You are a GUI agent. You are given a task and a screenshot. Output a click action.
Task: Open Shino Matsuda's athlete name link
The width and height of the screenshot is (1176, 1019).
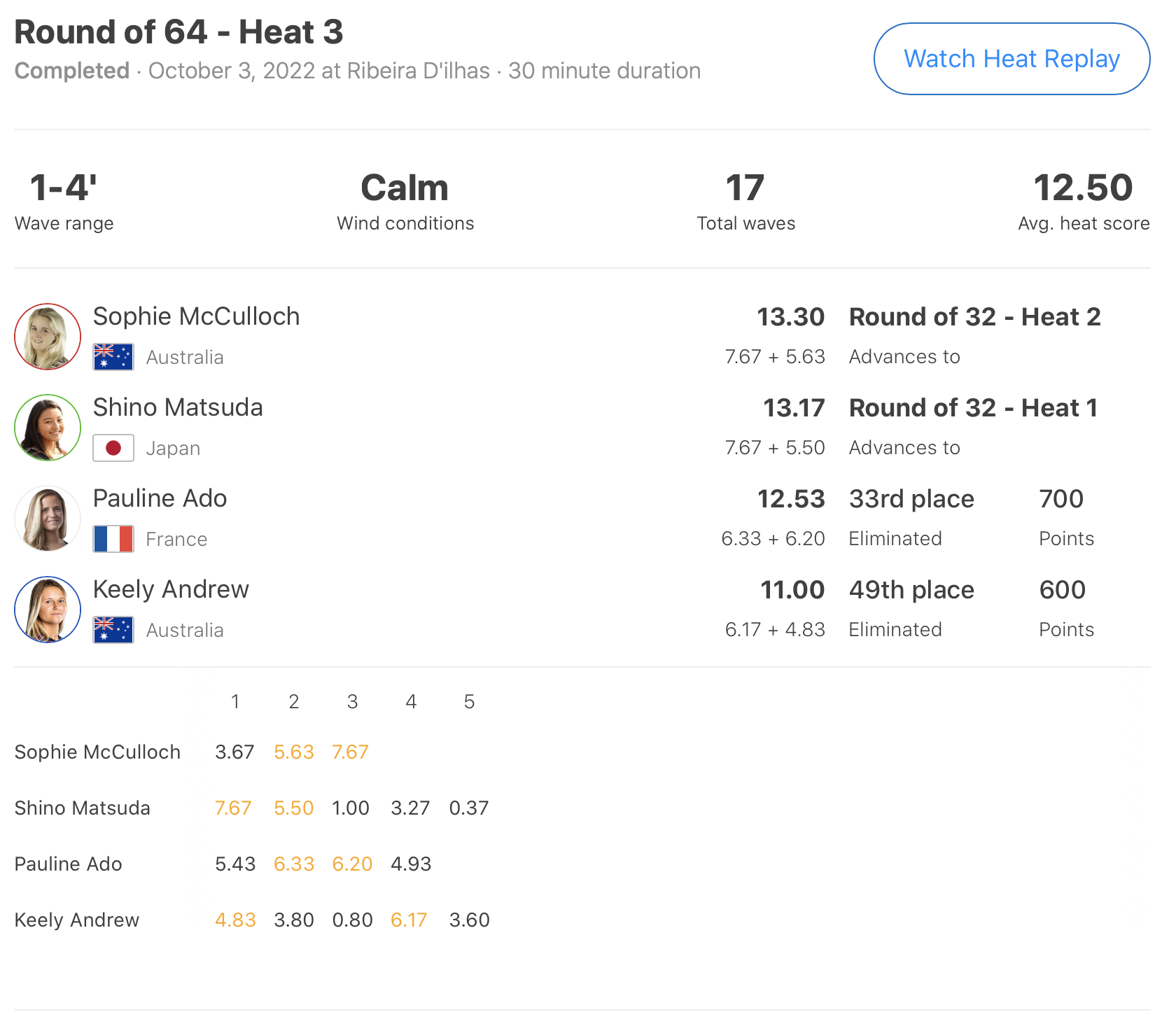[x=178, y=407]
